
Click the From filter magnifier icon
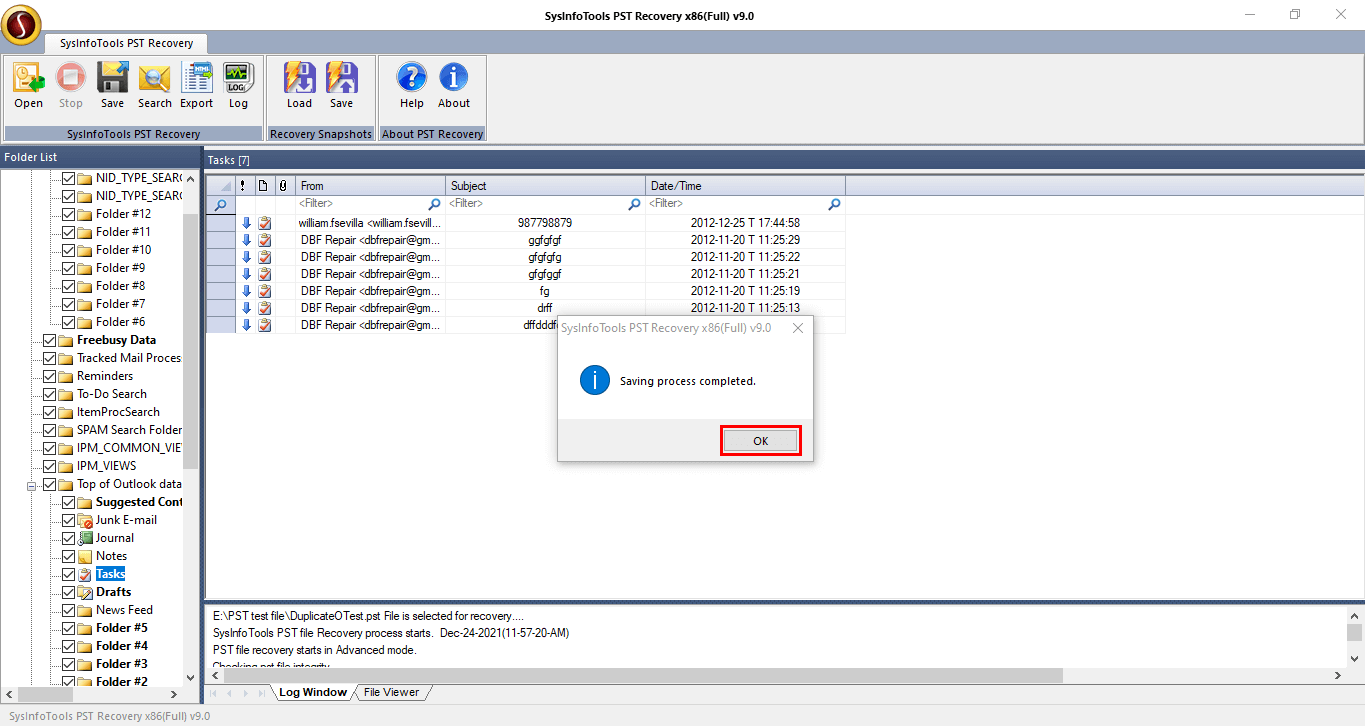434,204
